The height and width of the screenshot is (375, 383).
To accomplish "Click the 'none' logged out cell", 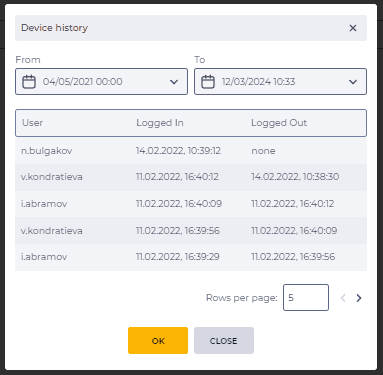I will pyautogui.click(x=263, y=151).
